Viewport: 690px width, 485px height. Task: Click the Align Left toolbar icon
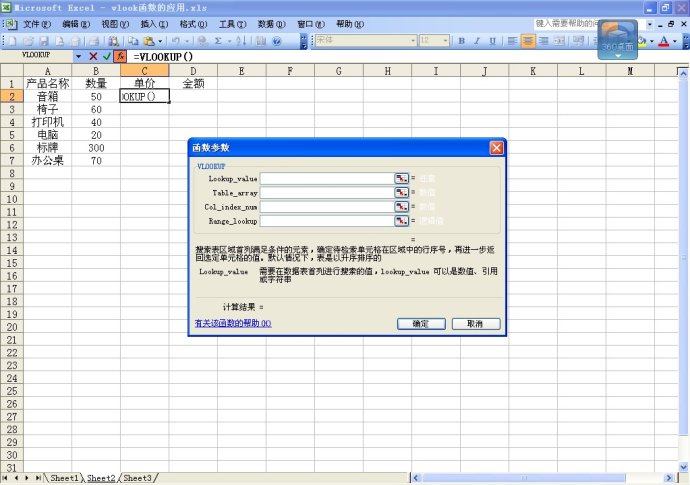(x=512, y=41)
